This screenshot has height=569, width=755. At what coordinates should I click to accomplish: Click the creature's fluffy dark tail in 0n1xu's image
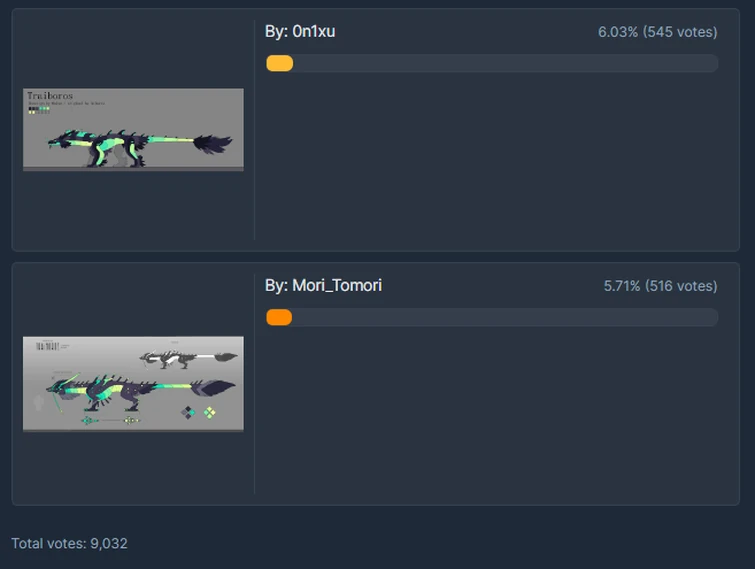(x=213, y=143)
